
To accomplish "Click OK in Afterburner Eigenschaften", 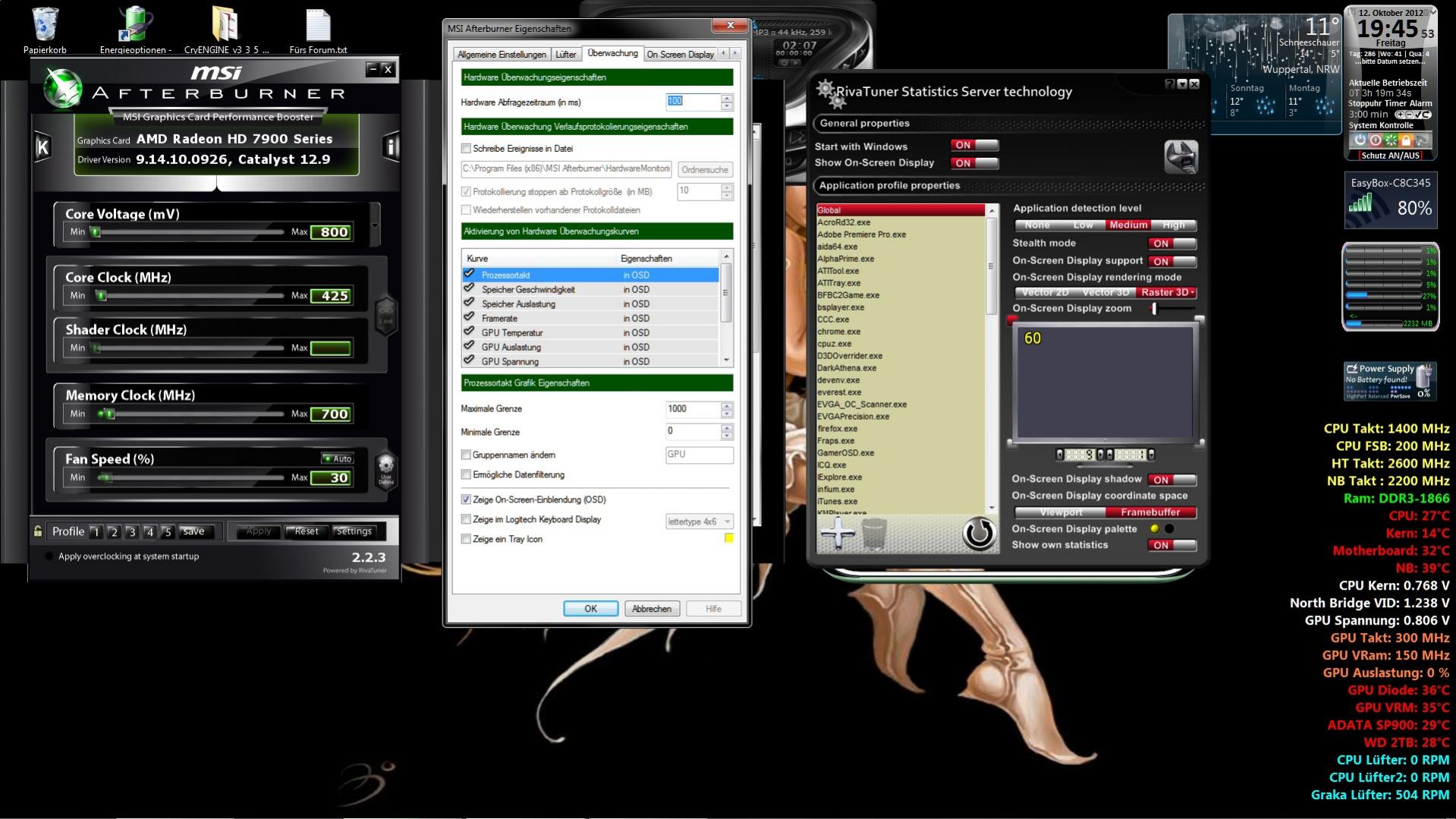I will (x=590, y=609).
